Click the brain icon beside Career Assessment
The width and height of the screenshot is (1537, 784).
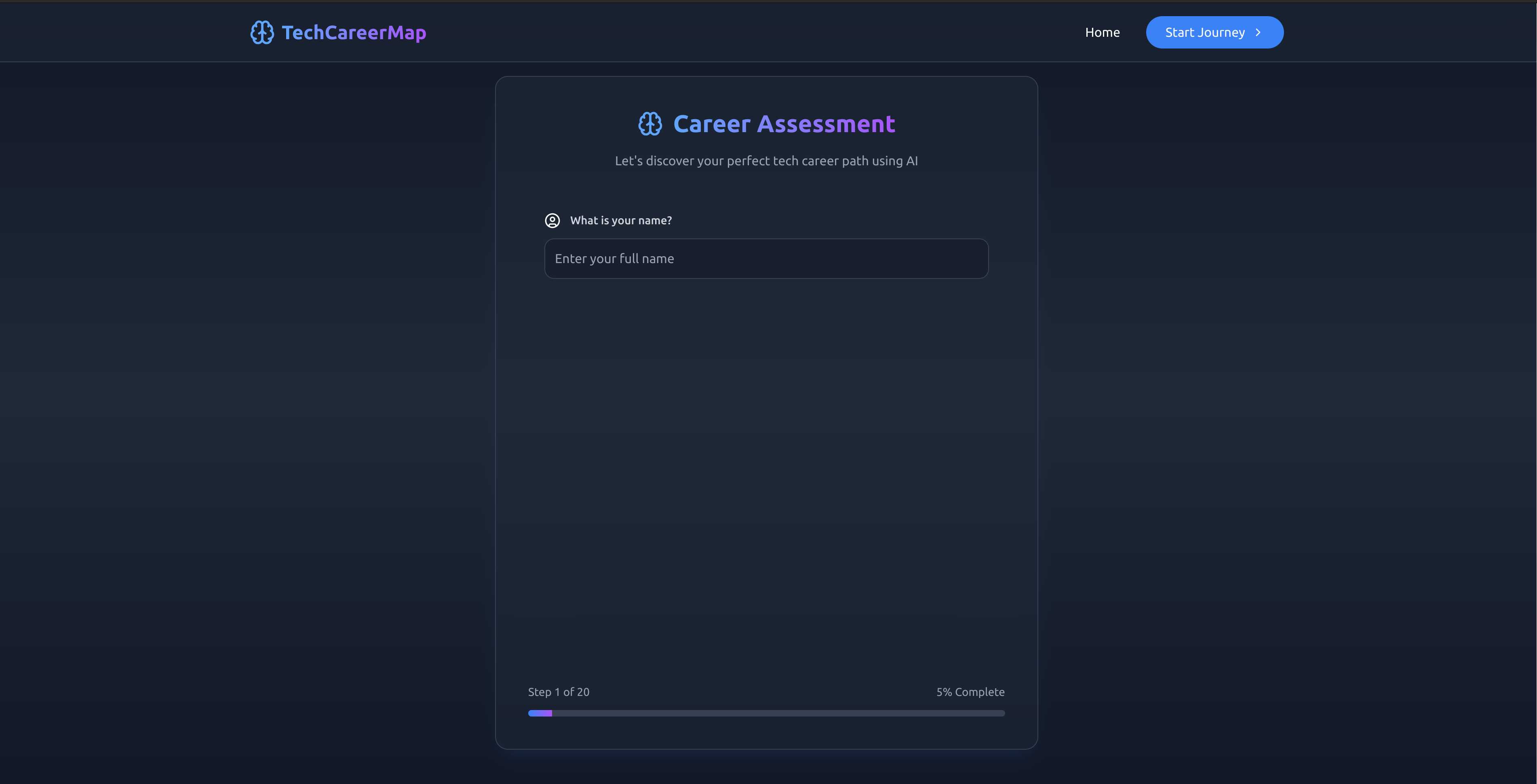point(650,124)
